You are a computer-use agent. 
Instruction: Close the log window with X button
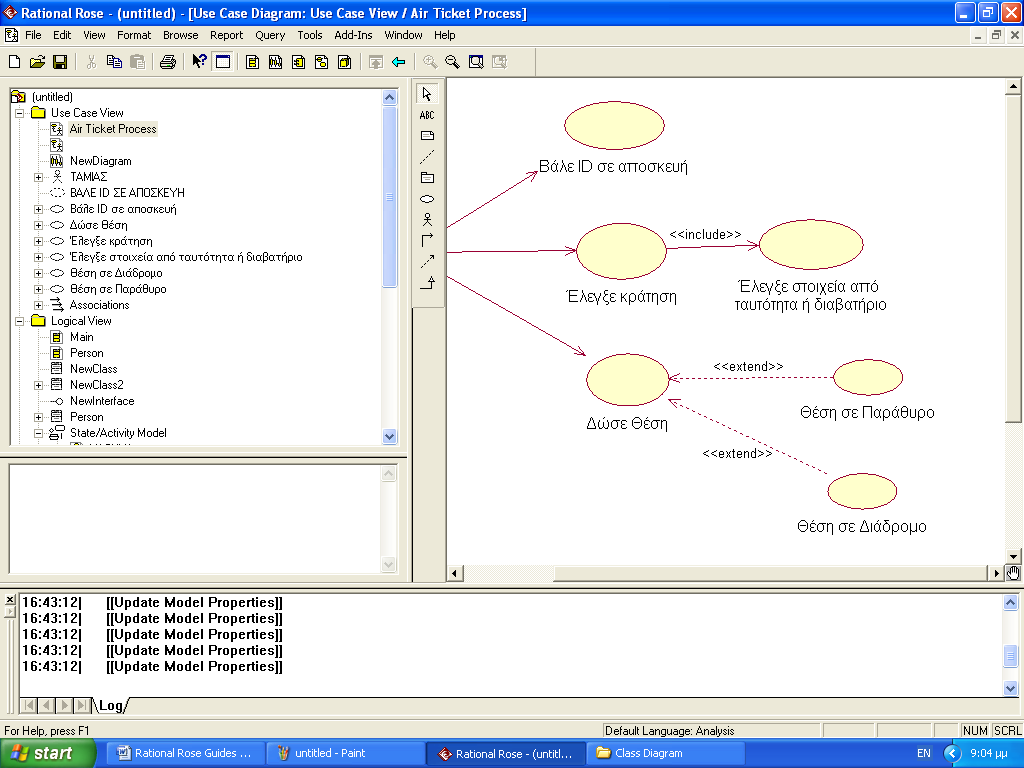point(10,600)
